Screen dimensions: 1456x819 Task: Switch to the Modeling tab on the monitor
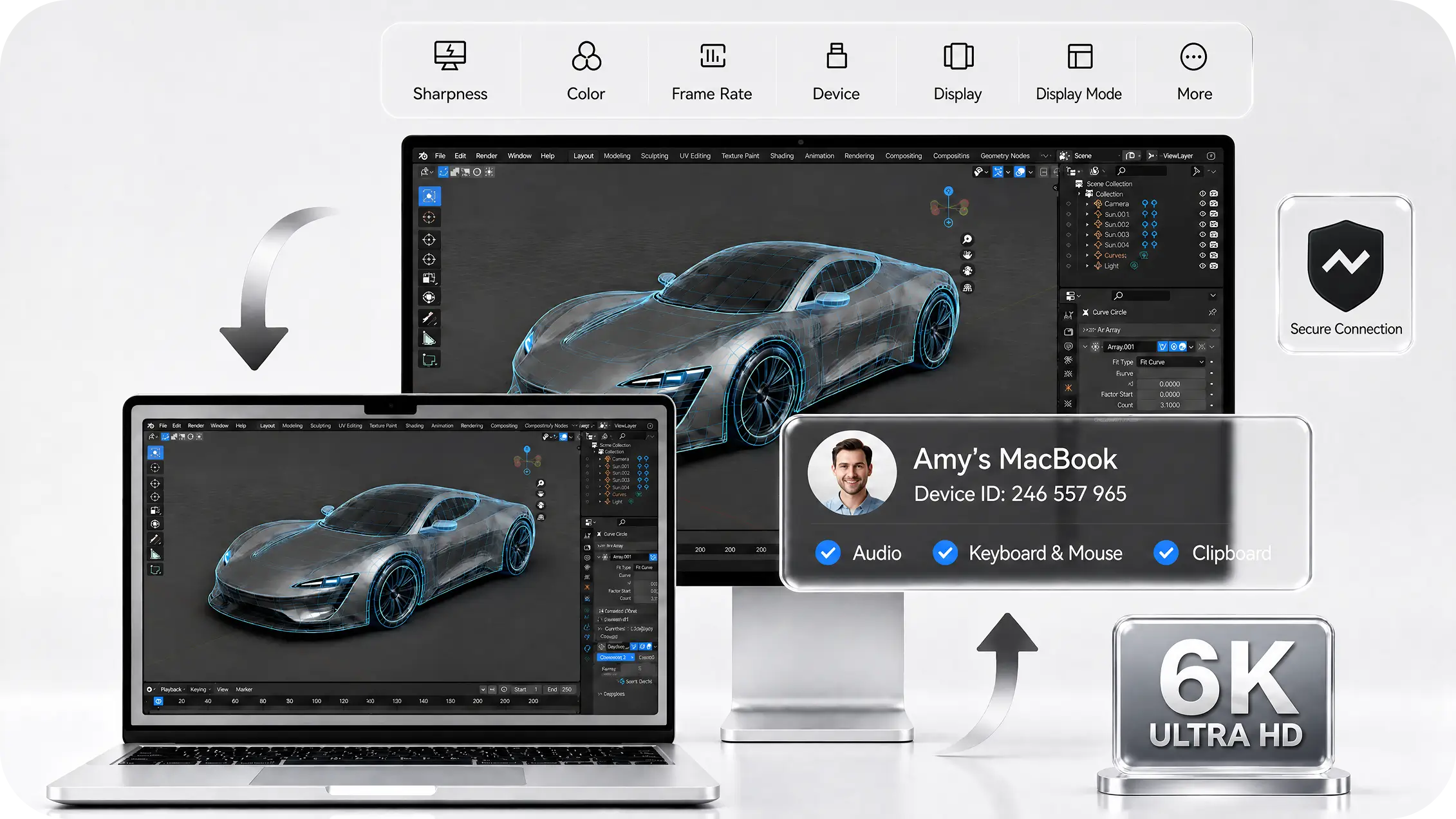pyautogui.click(x=617, y=156)
